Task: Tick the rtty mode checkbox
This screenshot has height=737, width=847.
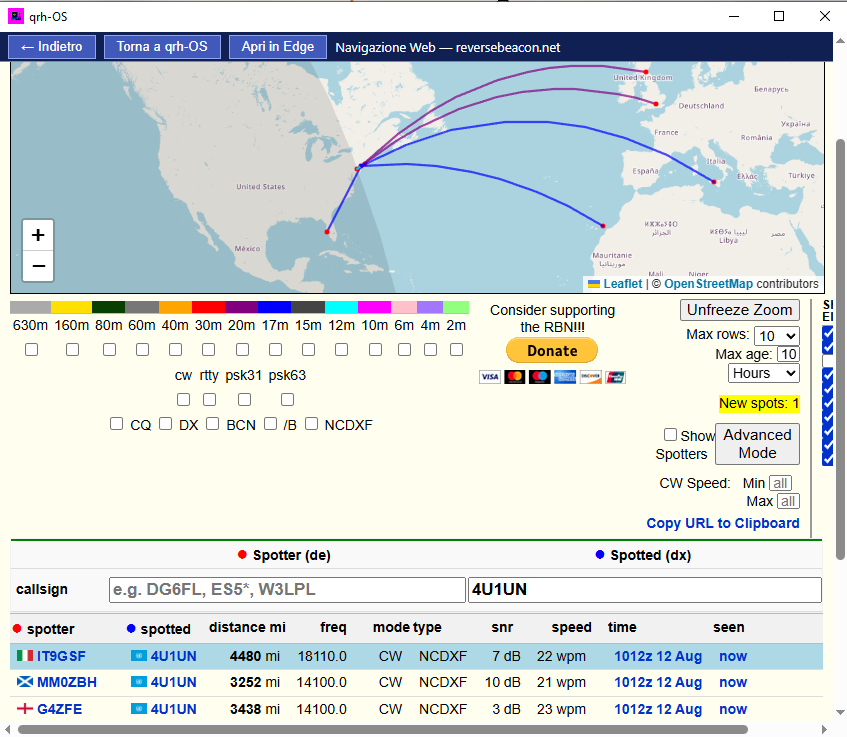Action: click(x=210, y=399)
